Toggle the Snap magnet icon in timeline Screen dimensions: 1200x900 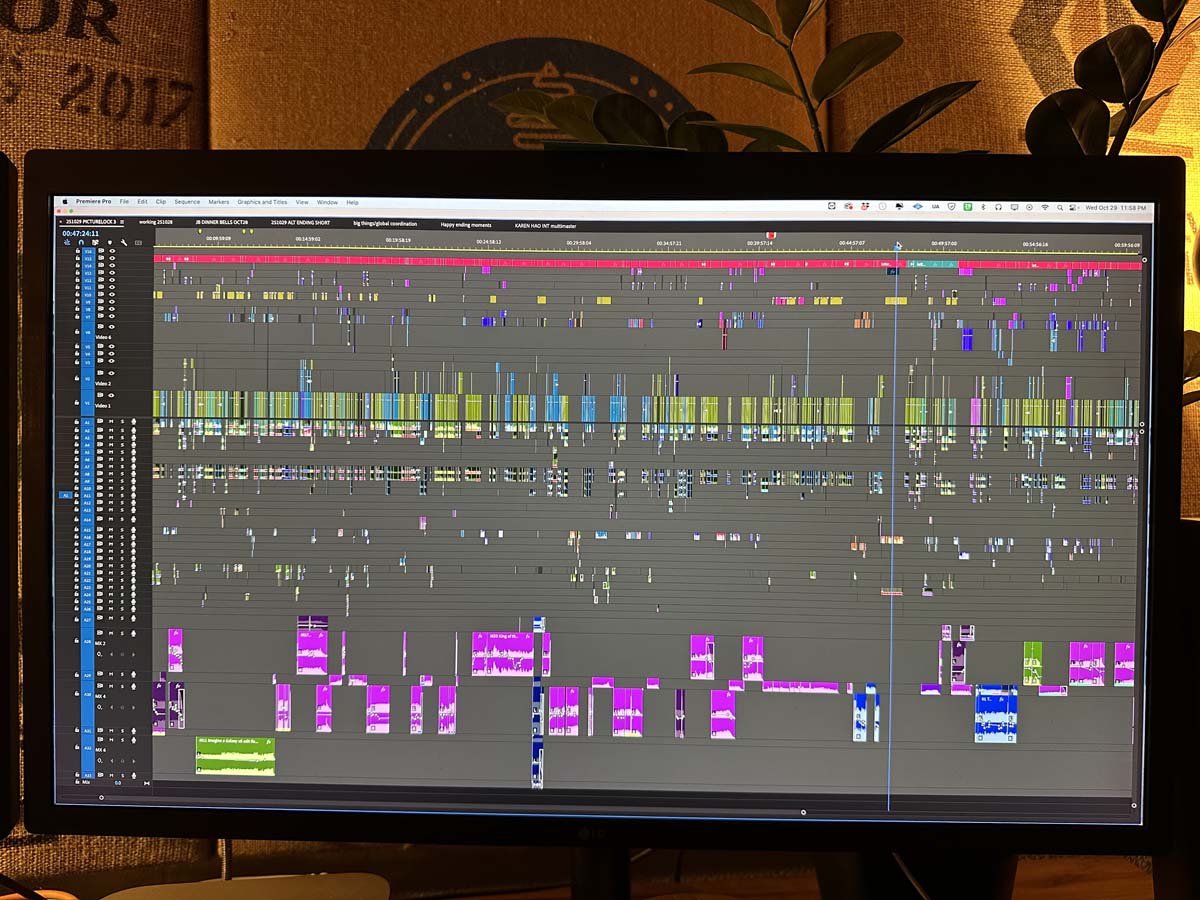pyautogui.click(x=81, y=242)
